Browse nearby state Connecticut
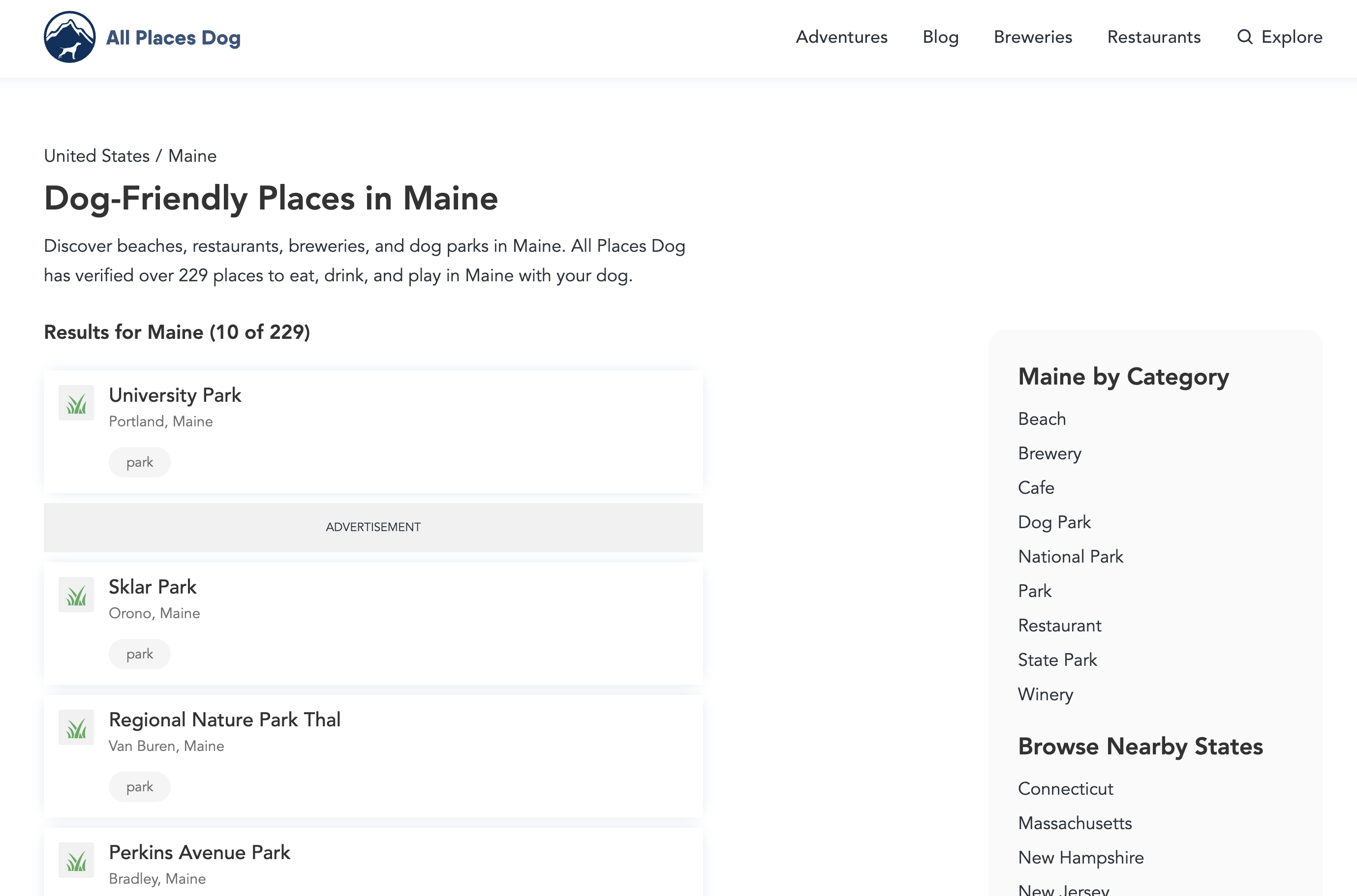The image size is (1357, 896). pyautogui.click(x=1066, y=789)
